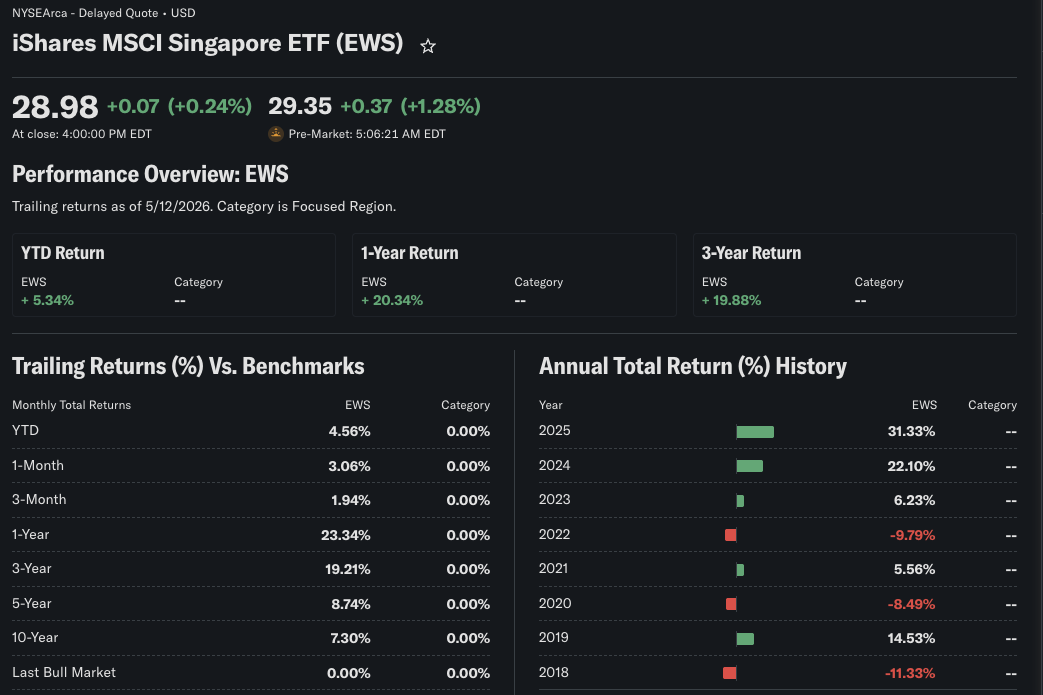Click the + 20.34% 1-year return value
Viewport: 1043px width, 695px height.
point(392,301)
